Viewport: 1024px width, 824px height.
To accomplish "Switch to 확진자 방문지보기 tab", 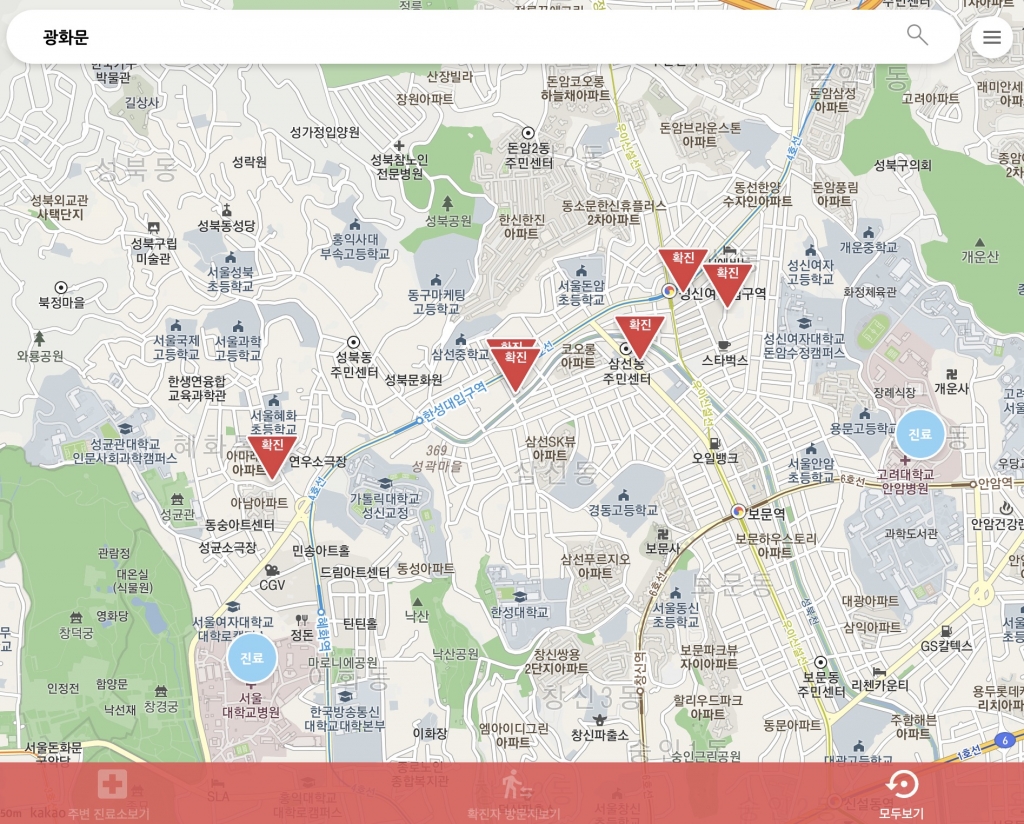I will pyautogui.click(x=513, y=794).
